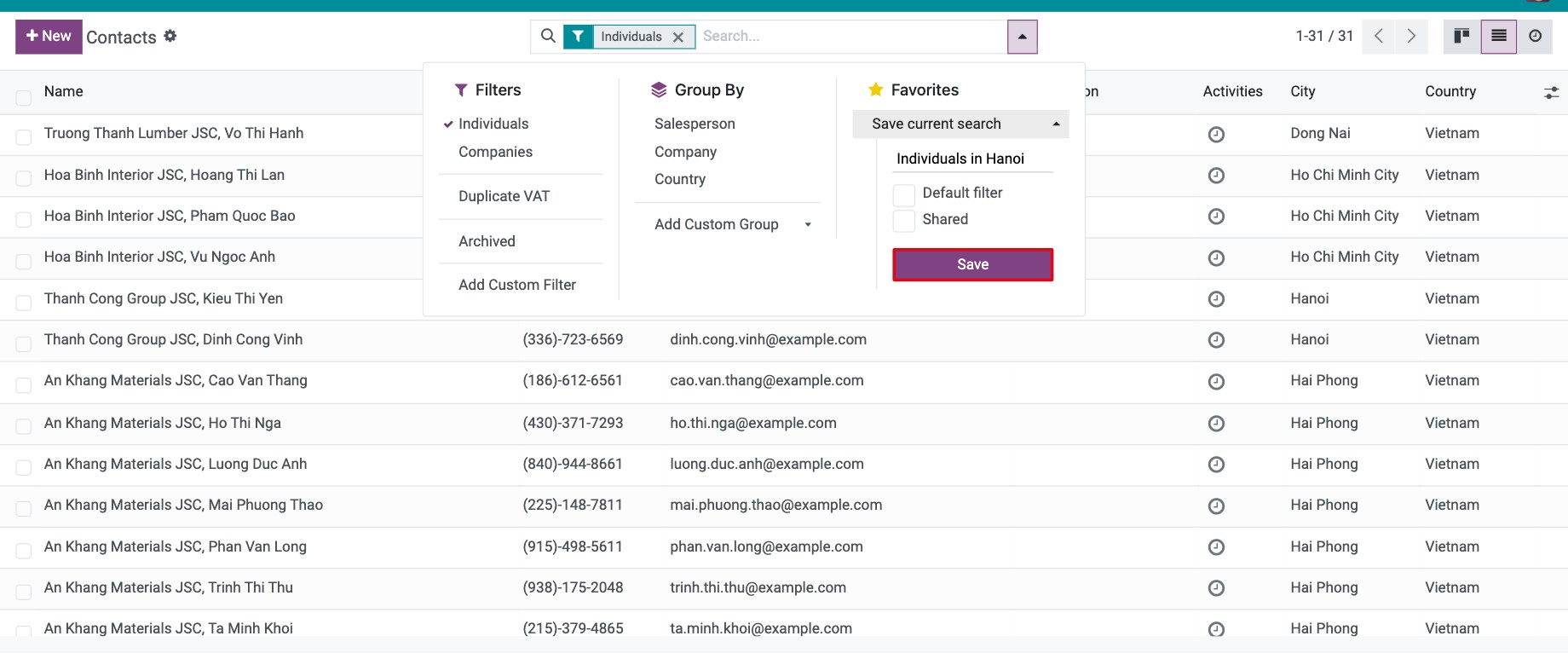The width and height of the screenshot is (1568, 653).
Task: Select checkbox for Truong Thanh Lumber JSC row
Action: pos(24,137)
